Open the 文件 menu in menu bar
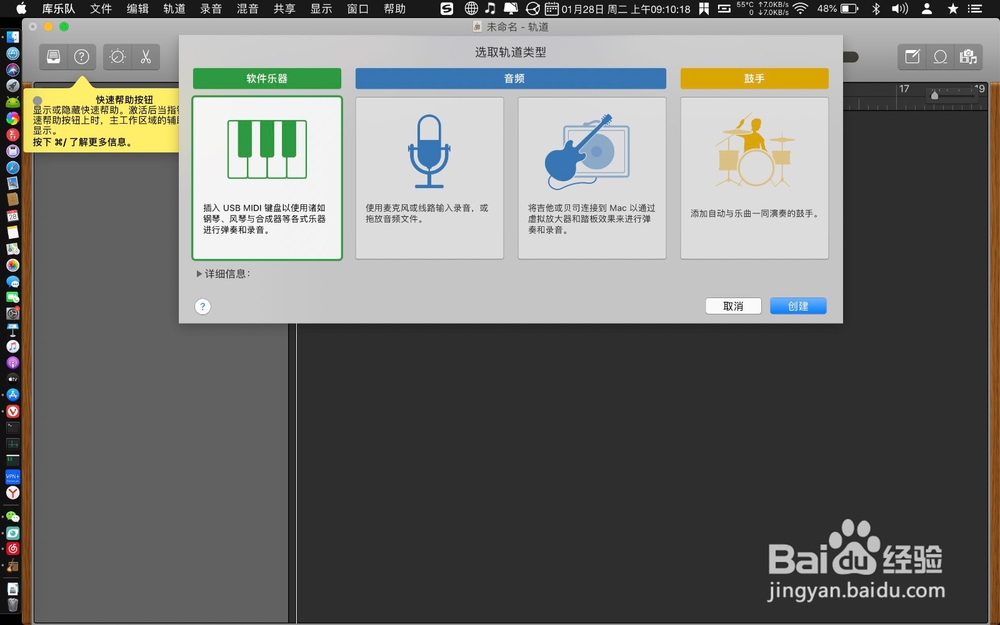Screen dimensions: 1000x625 pyautogui.click(x=100, y=9)
